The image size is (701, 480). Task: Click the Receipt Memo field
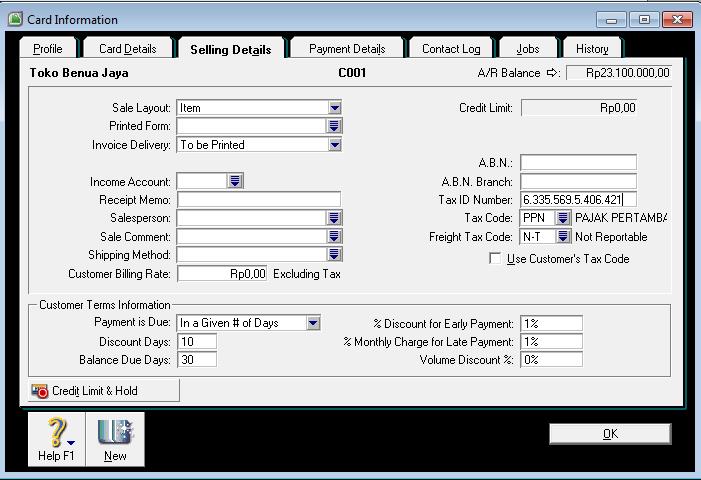pos(259,200)
